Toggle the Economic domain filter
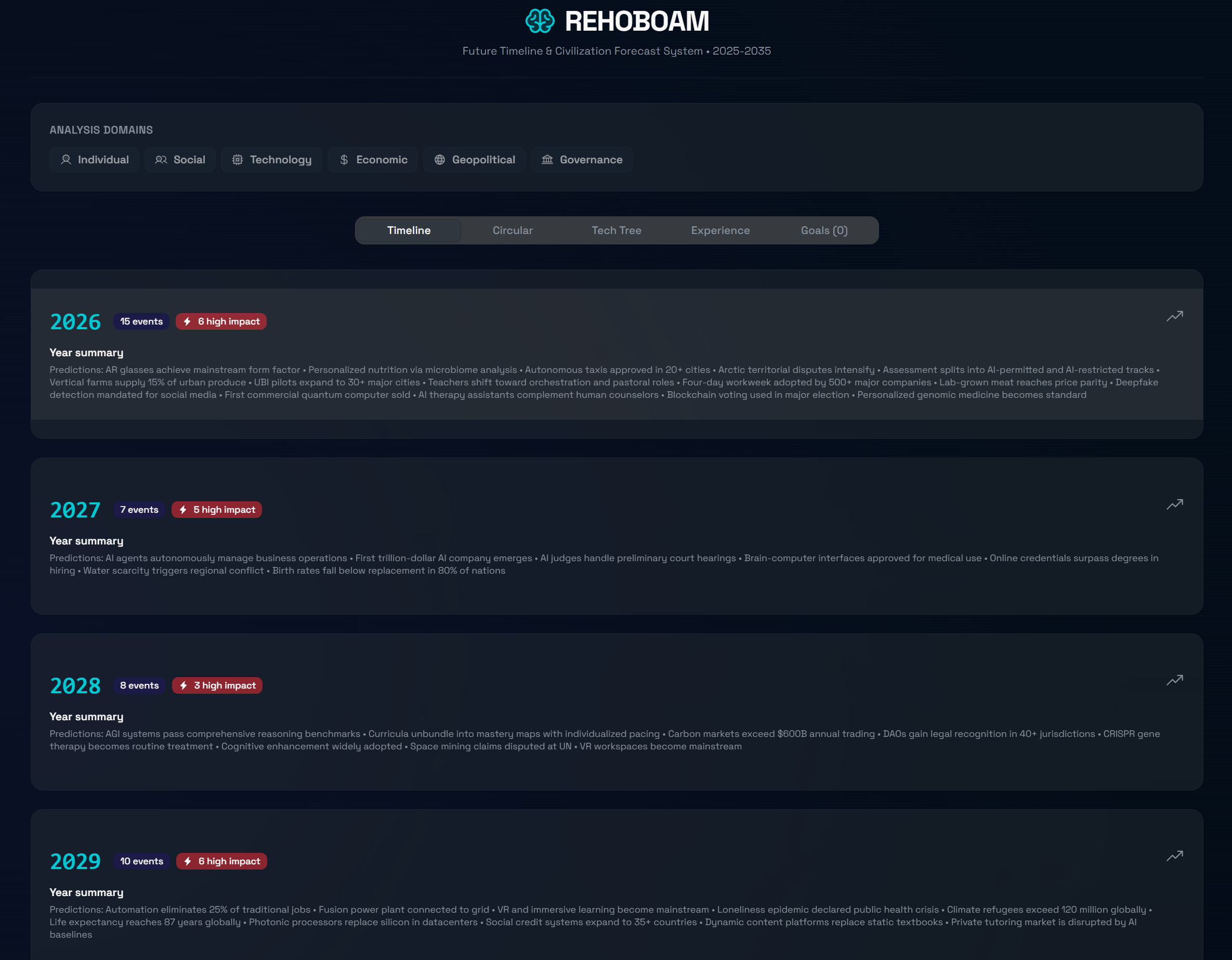 pyautogui.click(x=372, y=160)
